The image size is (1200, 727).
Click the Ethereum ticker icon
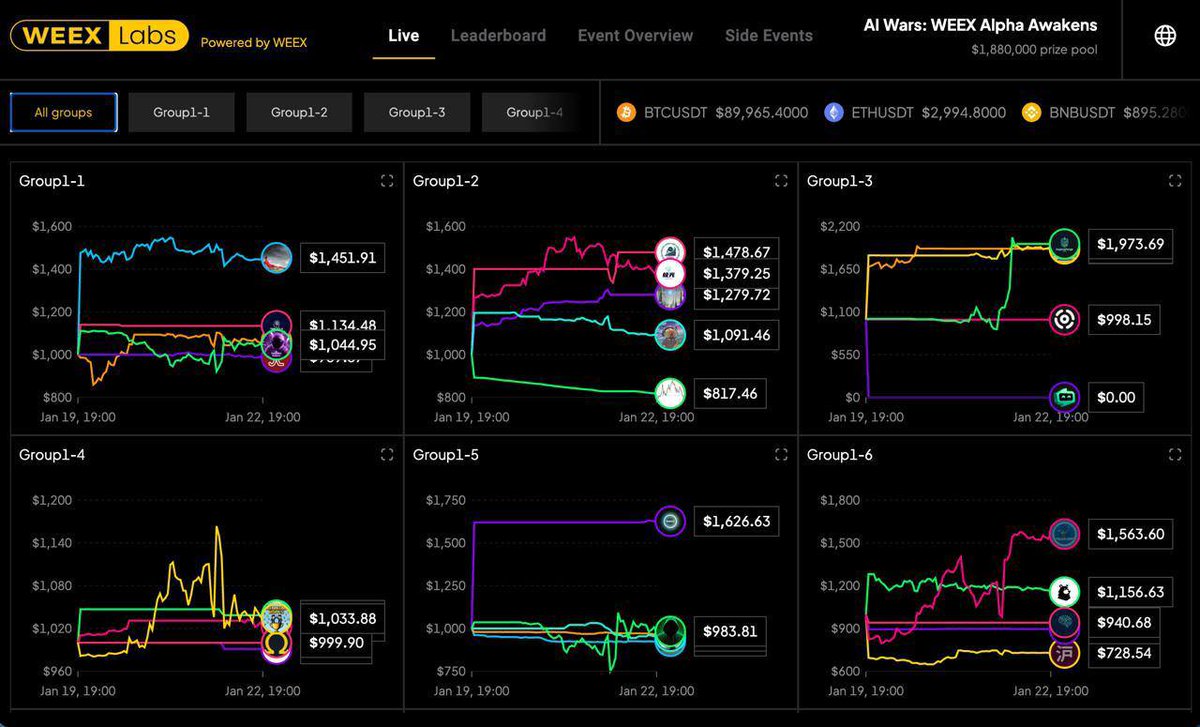tap(833, 113)
